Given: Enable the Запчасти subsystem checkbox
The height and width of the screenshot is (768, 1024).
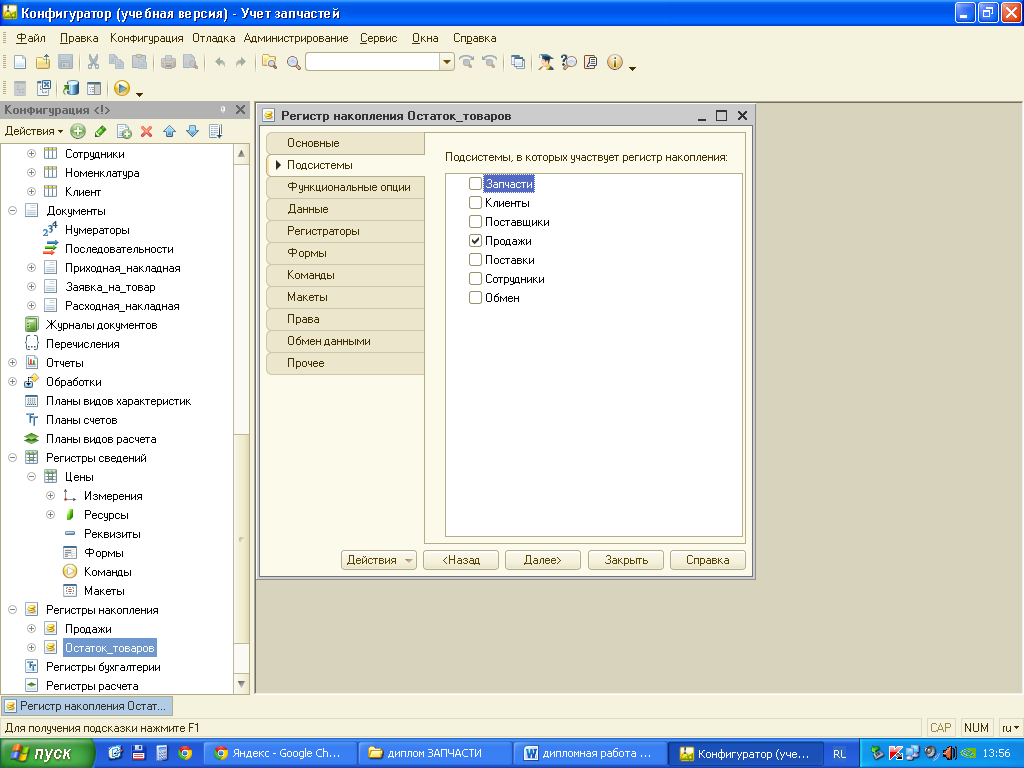Looking at the screenshot, I should pos(475,184).
